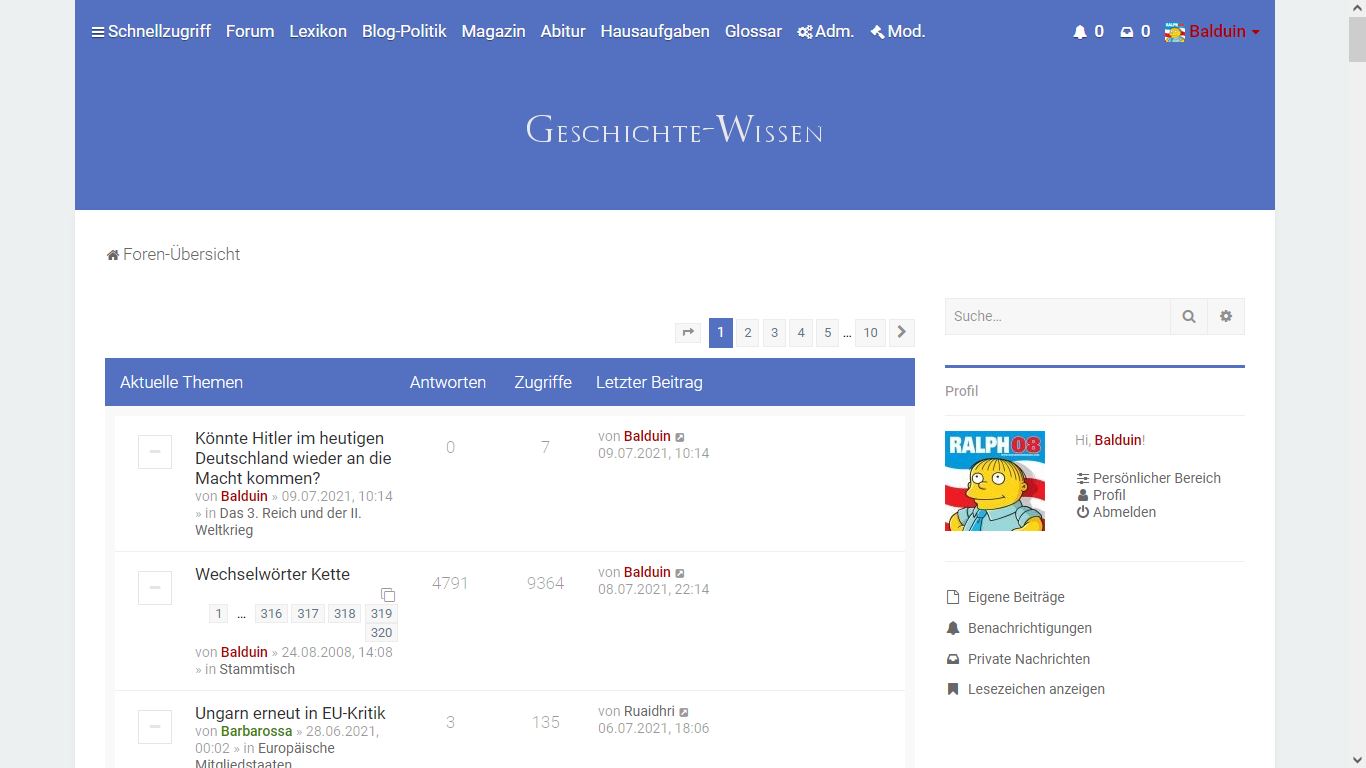The width and height of the screenshot is (1366, 768).
Task: Click the notifications bell icon in header
Action: [x=1080, y=32]
